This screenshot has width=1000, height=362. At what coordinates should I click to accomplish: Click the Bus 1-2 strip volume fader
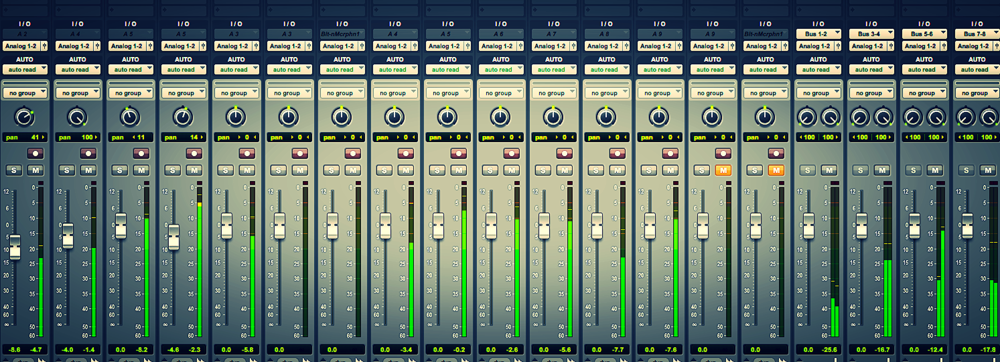(x=809, y=226)
